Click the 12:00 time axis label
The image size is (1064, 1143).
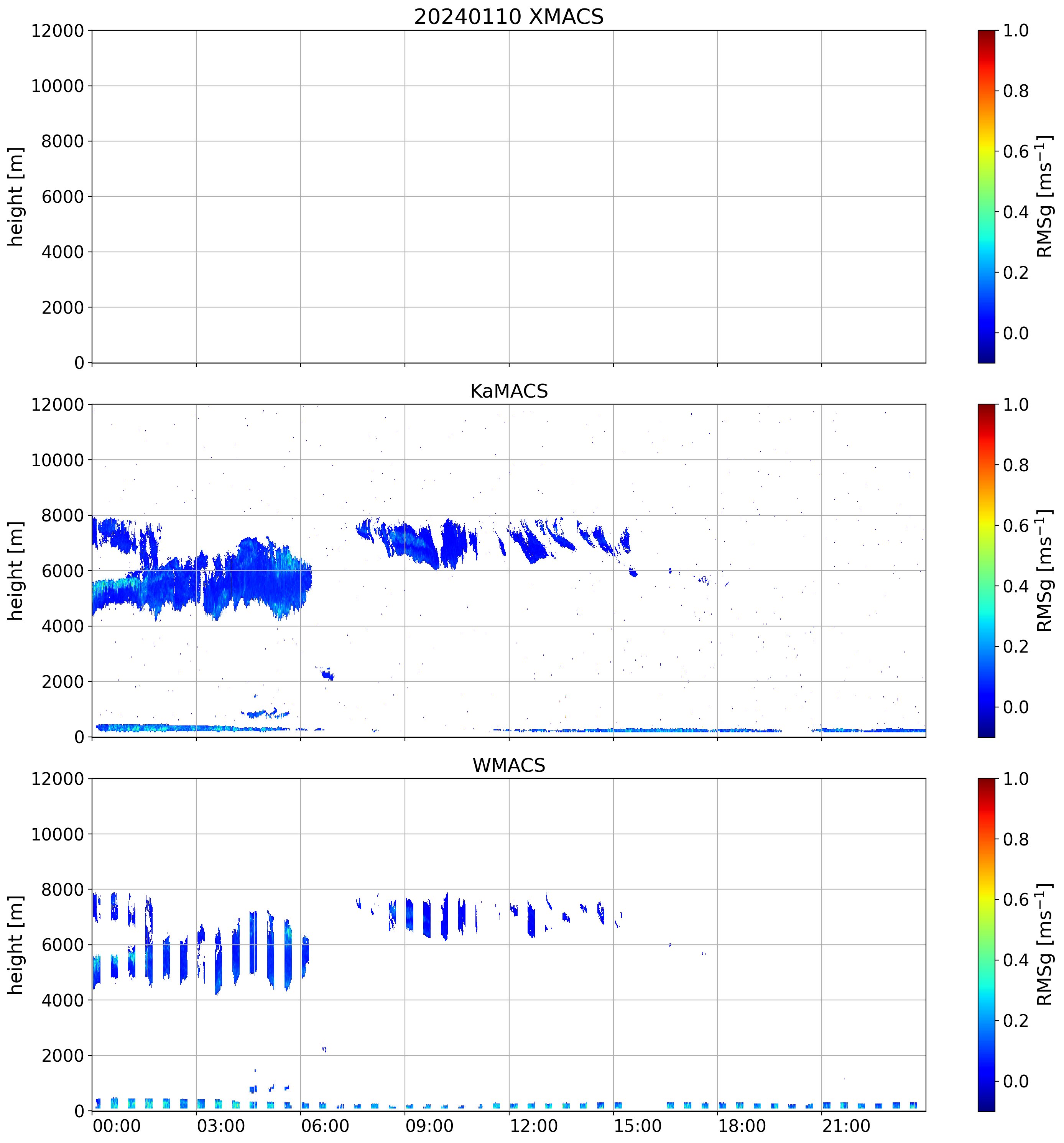tap(533, 1126)
